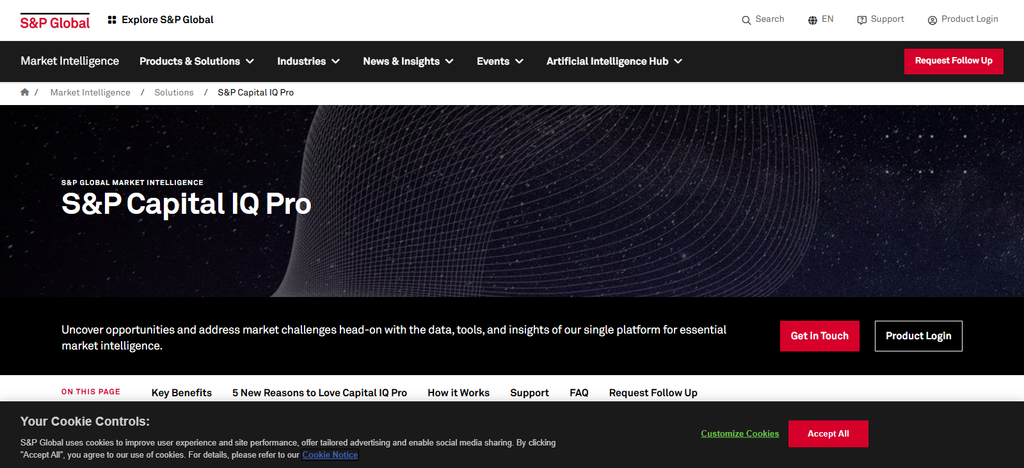Jump to 5 New Reasons to Love Capital IQ Pro
Screen dimensions: 1024x468
click(x=320, y=393)
